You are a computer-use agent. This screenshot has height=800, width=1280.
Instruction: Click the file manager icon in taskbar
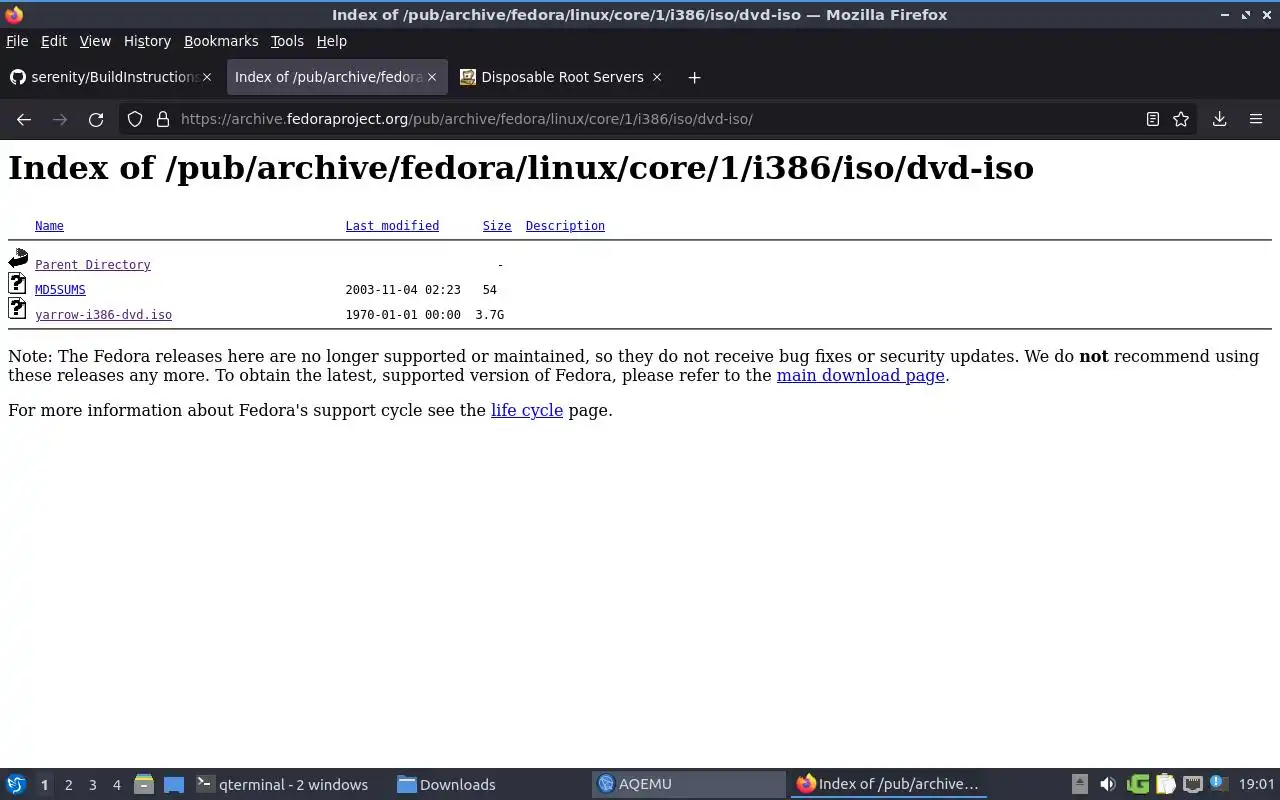pyautogui.click(x=143, y=784)
